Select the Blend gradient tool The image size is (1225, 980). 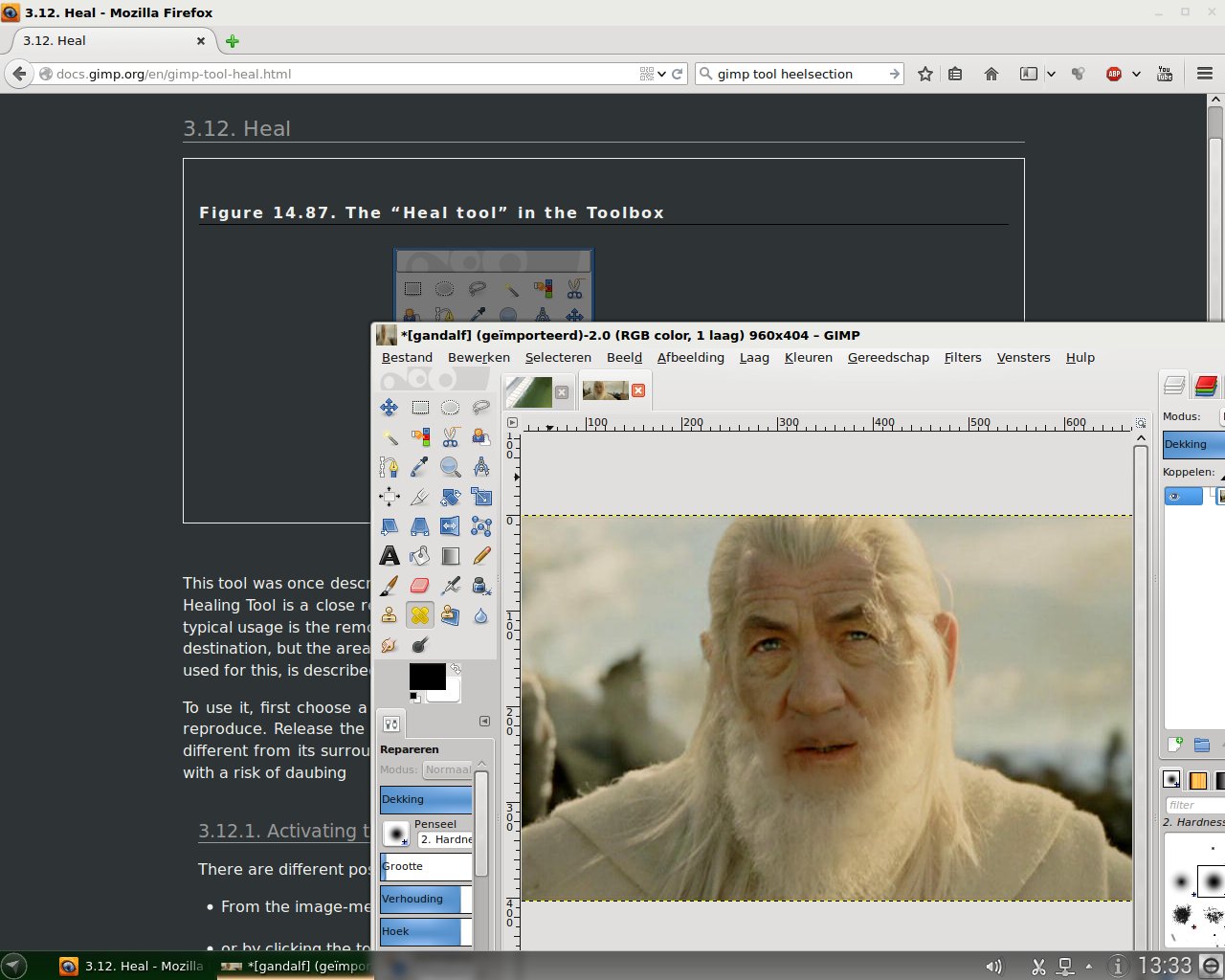point(450,556)
